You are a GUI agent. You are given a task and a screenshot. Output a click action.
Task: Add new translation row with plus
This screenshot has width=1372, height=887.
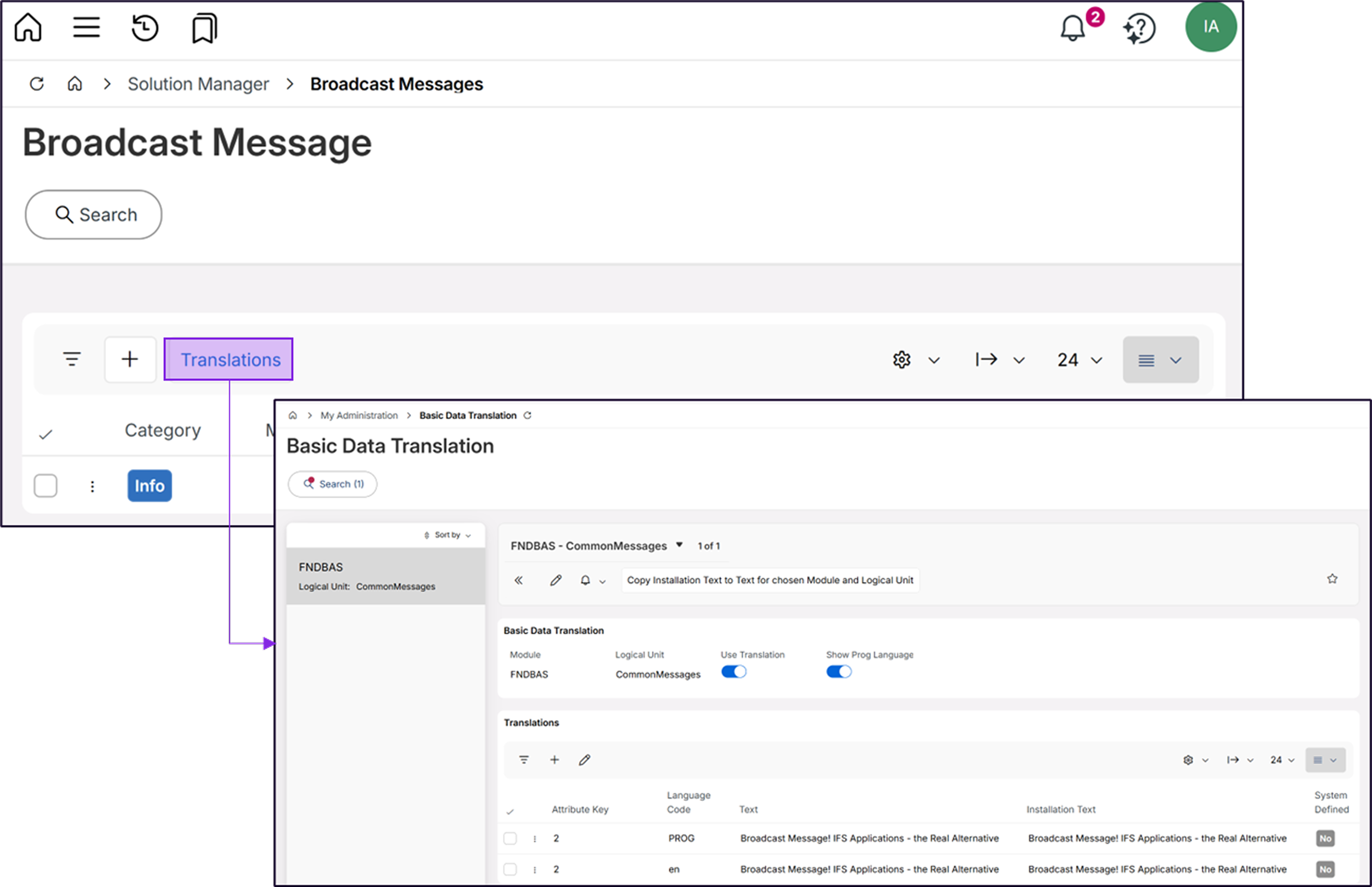(x=554, y=760)
